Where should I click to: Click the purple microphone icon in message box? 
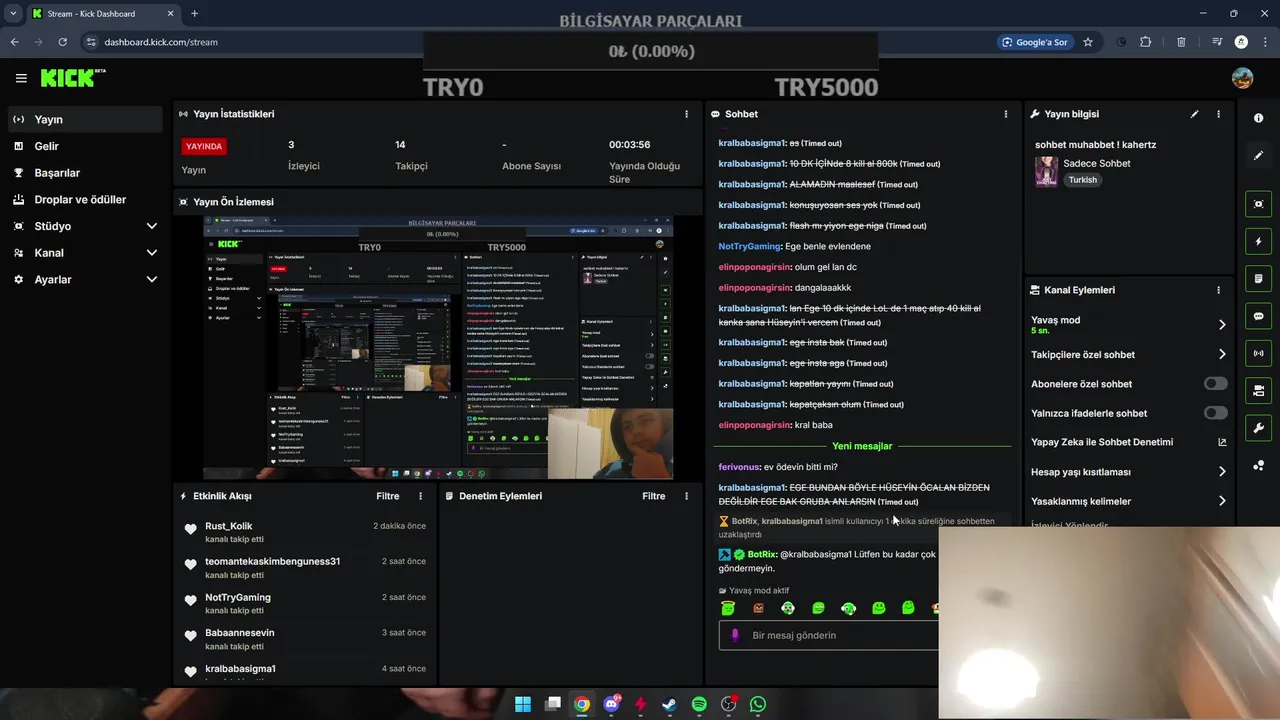735,635
